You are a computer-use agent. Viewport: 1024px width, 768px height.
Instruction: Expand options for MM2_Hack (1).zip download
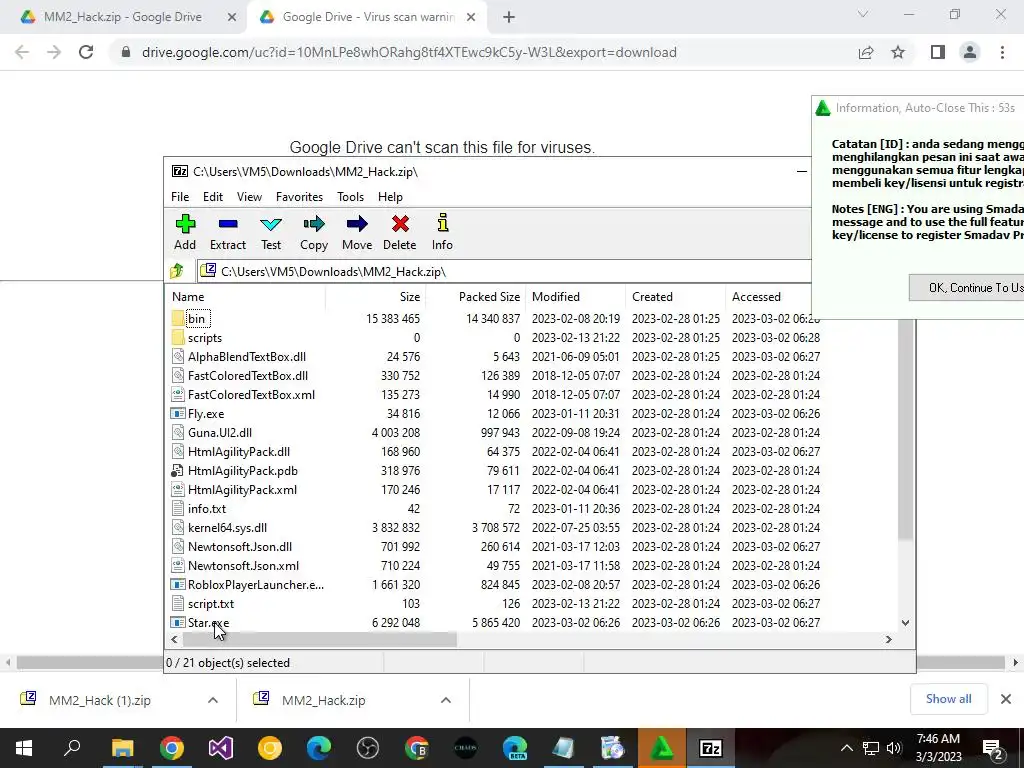coord(213,700)
